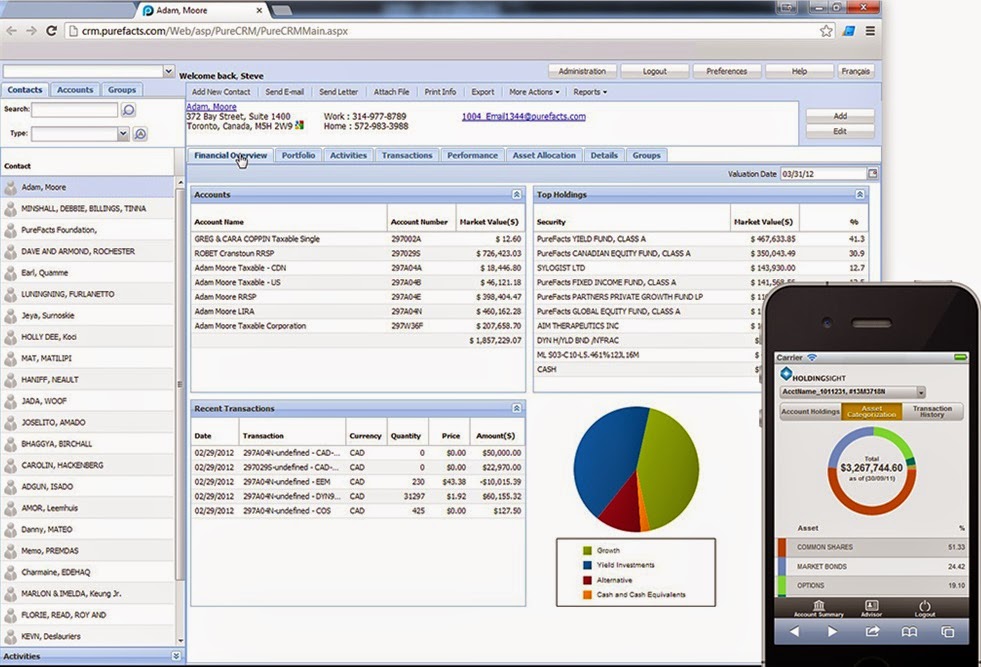Click the search magnifier icon beside Search field
This screenshot has height=667, width=981.
pos(128,110)
